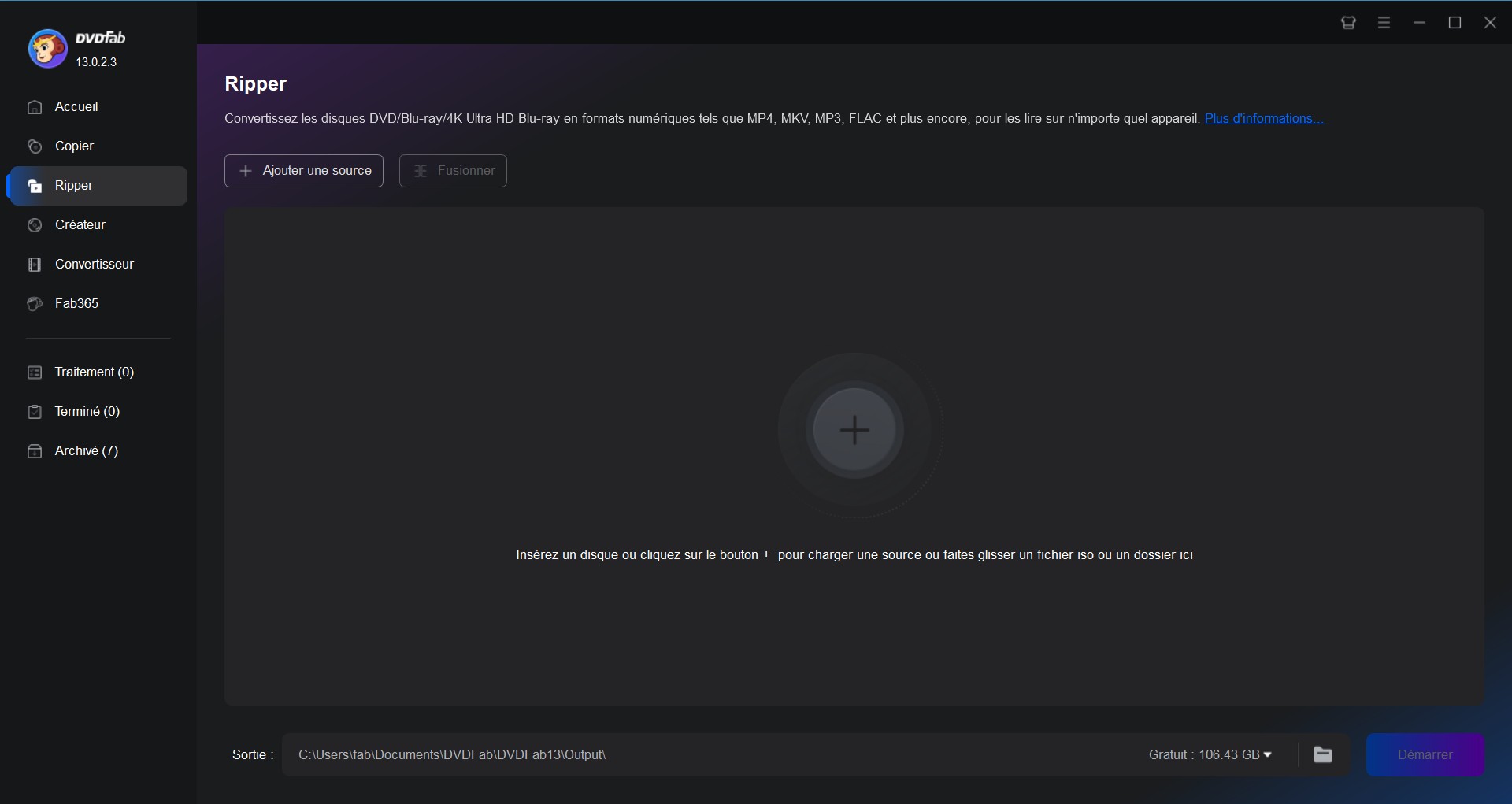Click the Convertisseur film icon
This screenshot has width=1512, height=804.
tap(35, 265)
